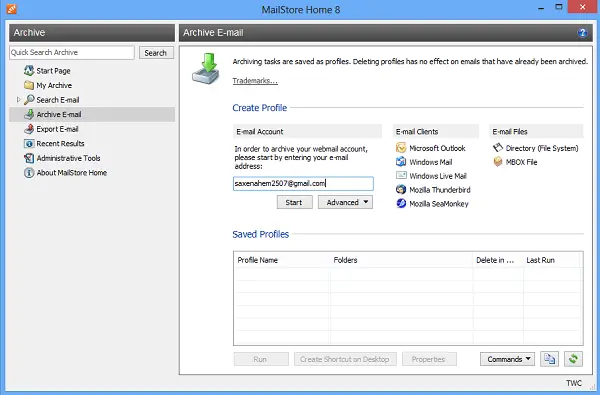
Task: Open Export E-mail section
Action: coord(57,129)
